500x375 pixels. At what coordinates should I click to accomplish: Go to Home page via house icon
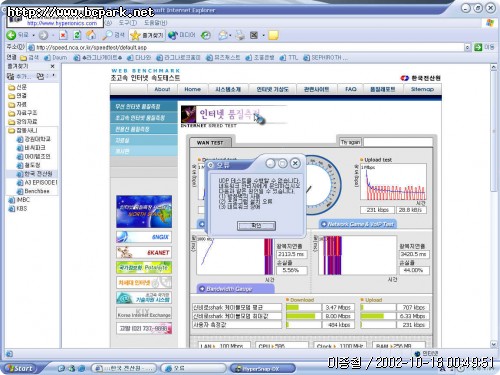91,35
